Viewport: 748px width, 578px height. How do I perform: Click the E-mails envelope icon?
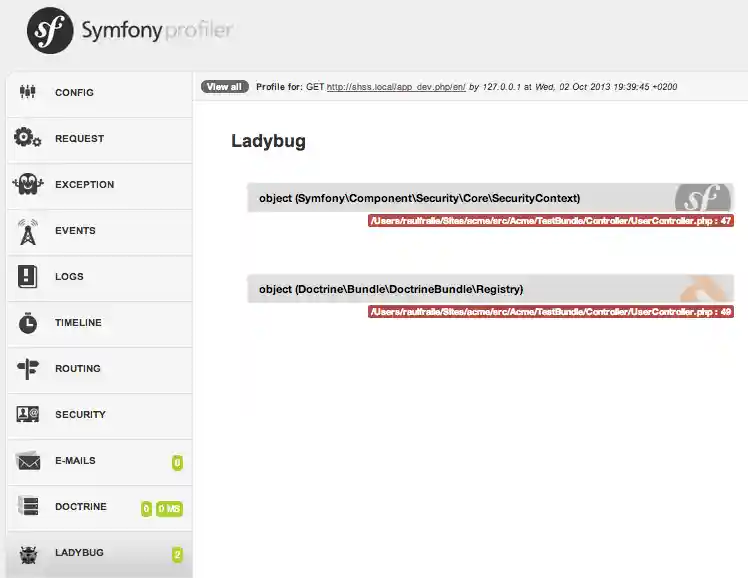pyautogui.click(x=28, y=461)
